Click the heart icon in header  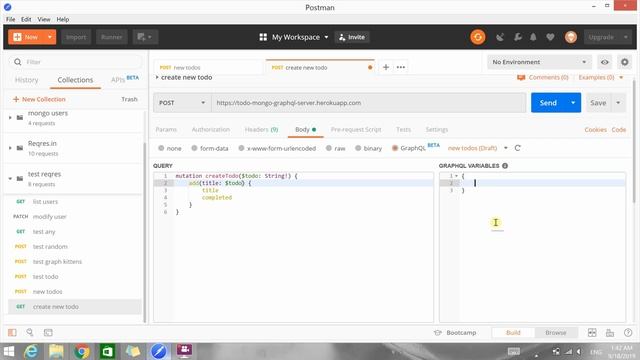pos(550,37)
